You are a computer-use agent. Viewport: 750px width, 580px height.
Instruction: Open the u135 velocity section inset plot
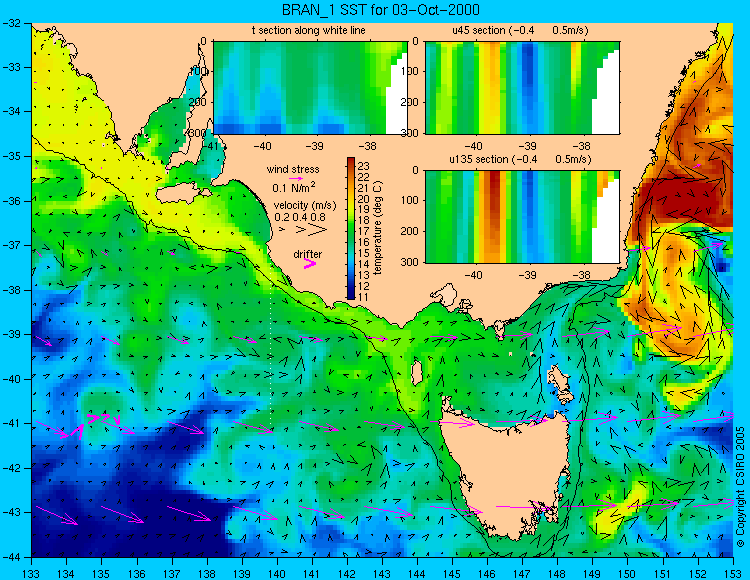[522, 217]
